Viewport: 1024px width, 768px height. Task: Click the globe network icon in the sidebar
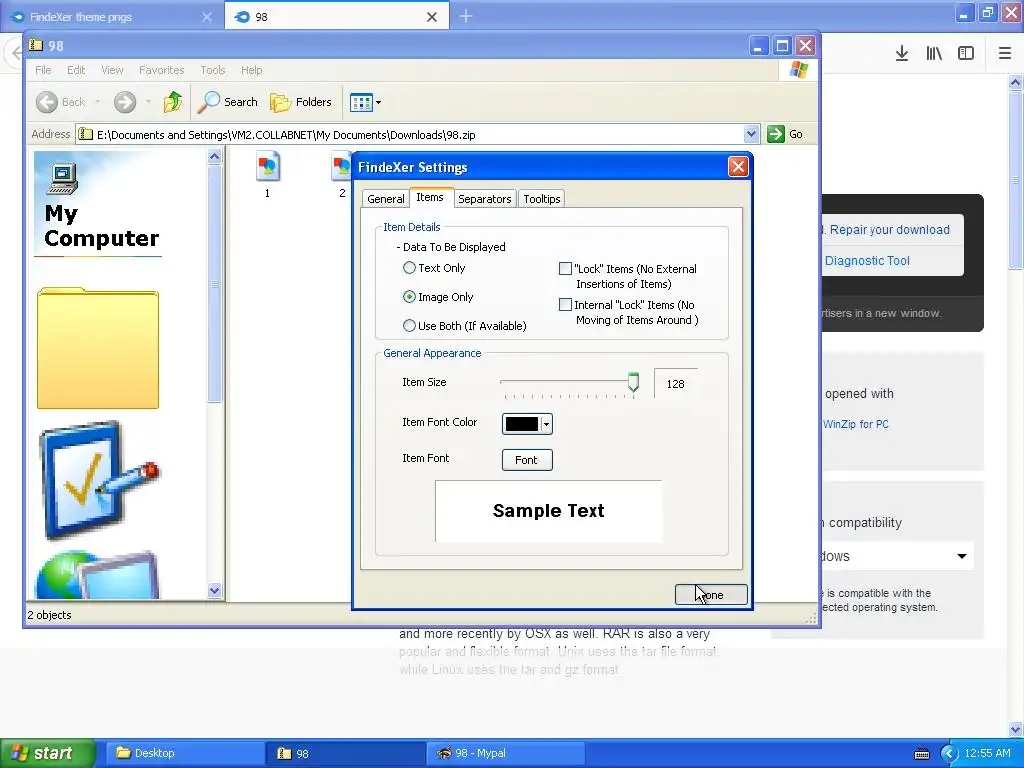97,575
